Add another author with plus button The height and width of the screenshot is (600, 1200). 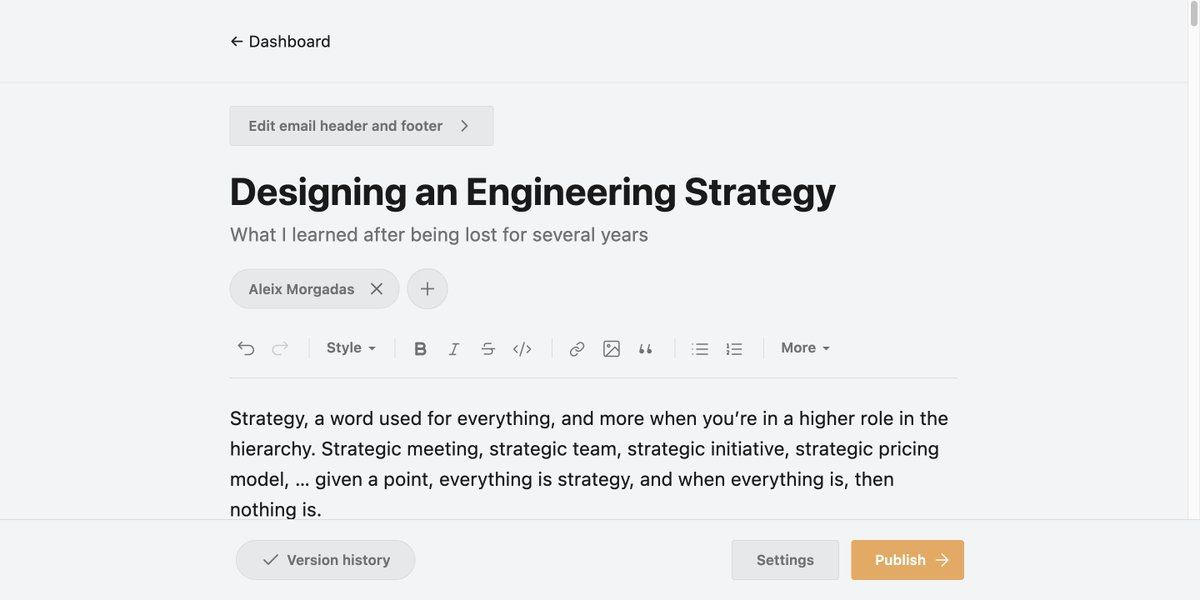[427, 289]
